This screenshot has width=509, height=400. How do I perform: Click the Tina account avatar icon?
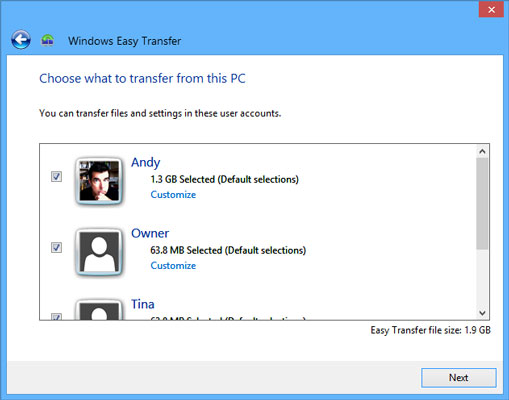[x=99, y=310]
